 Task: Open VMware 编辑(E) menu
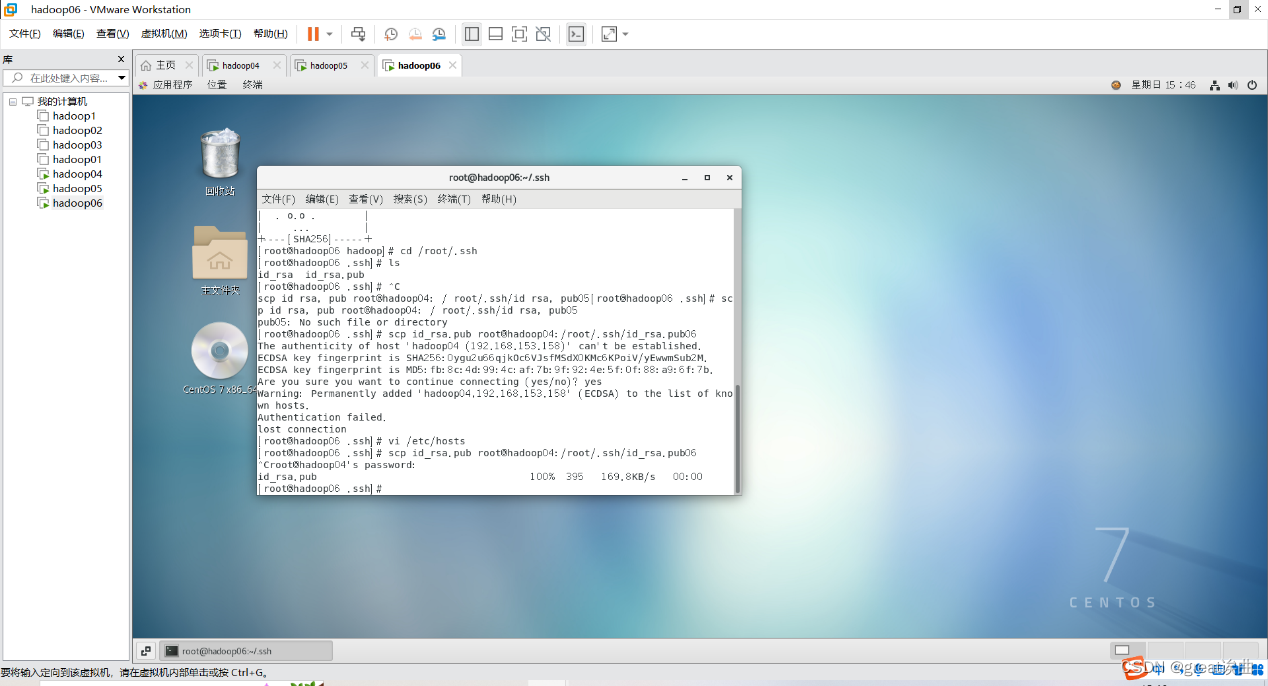(69, 34)
